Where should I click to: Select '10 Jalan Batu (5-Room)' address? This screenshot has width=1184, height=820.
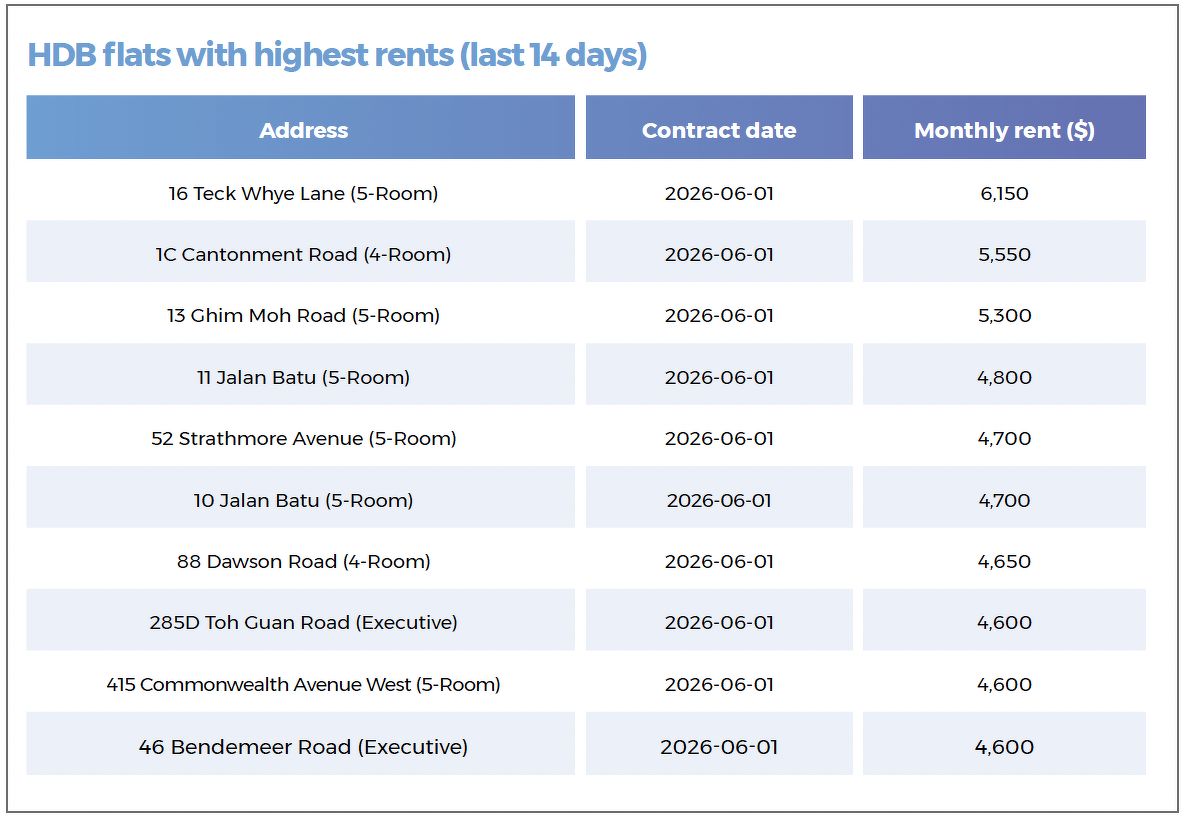pos(304,501)
